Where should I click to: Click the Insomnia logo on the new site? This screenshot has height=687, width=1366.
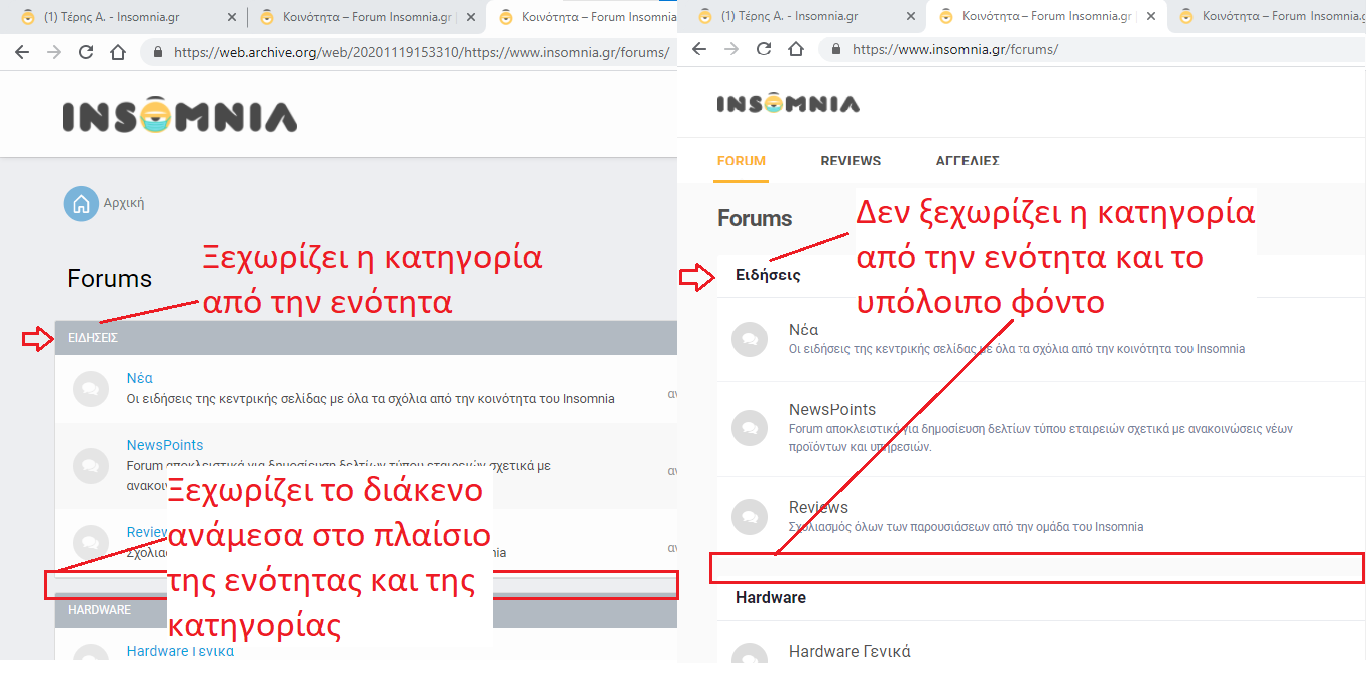pos(788,103)
